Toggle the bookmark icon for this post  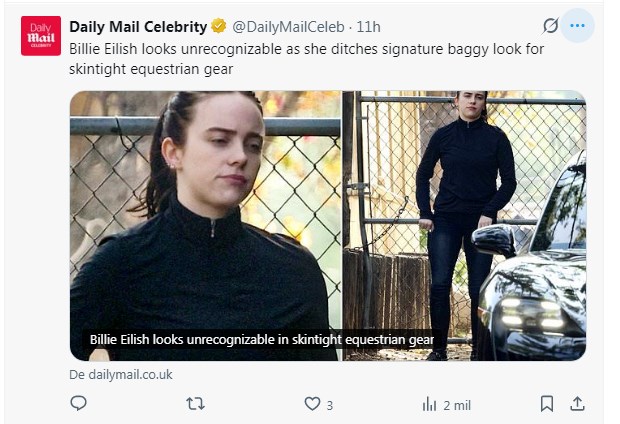546,404
